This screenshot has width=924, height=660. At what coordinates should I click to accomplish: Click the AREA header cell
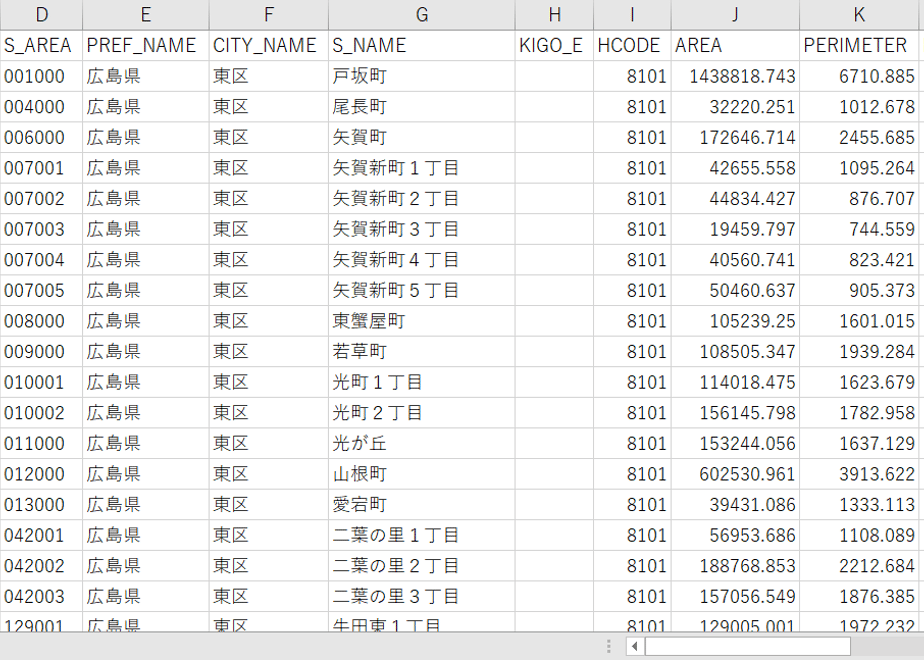pos(735,45)
